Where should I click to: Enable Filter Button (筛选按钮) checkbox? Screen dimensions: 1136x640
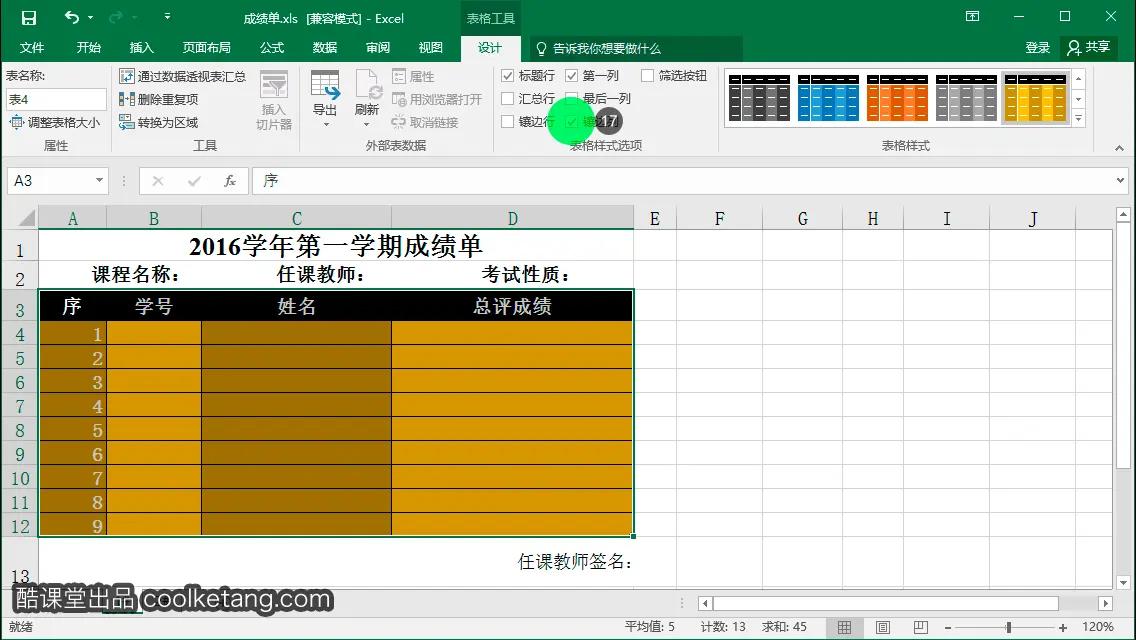tap(648, 75)
